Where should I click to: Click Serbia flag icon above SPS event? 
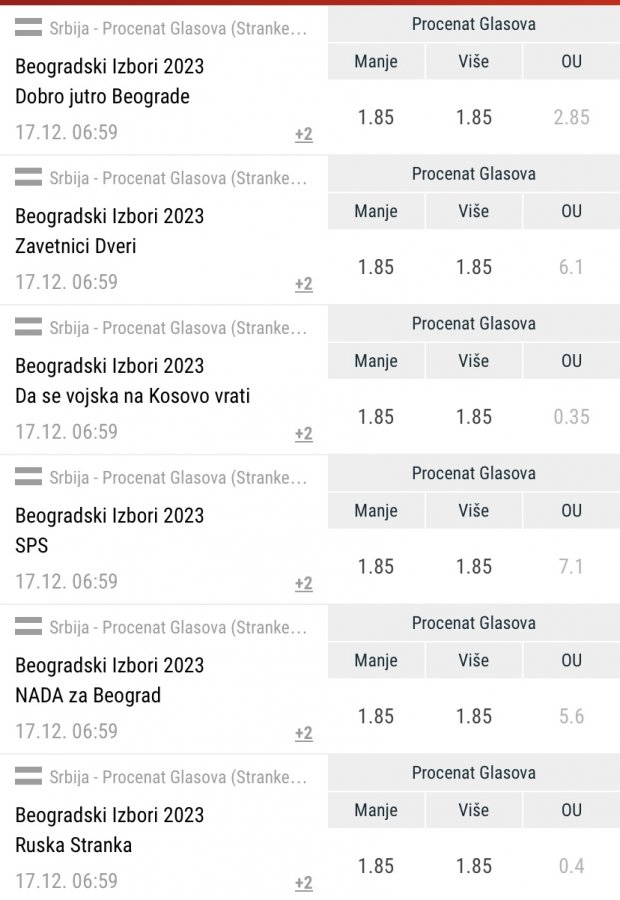click(x=28, y=477)
